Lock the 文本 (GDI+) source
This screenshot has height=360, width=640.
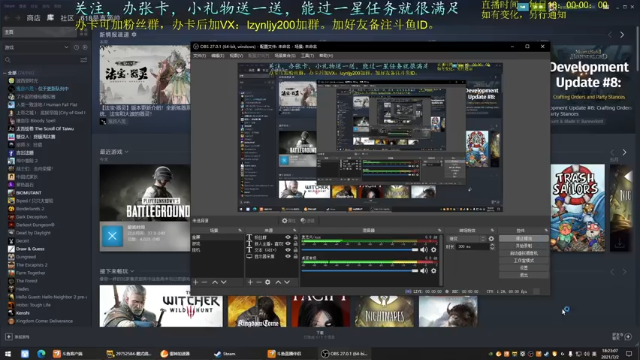(296, 250)
